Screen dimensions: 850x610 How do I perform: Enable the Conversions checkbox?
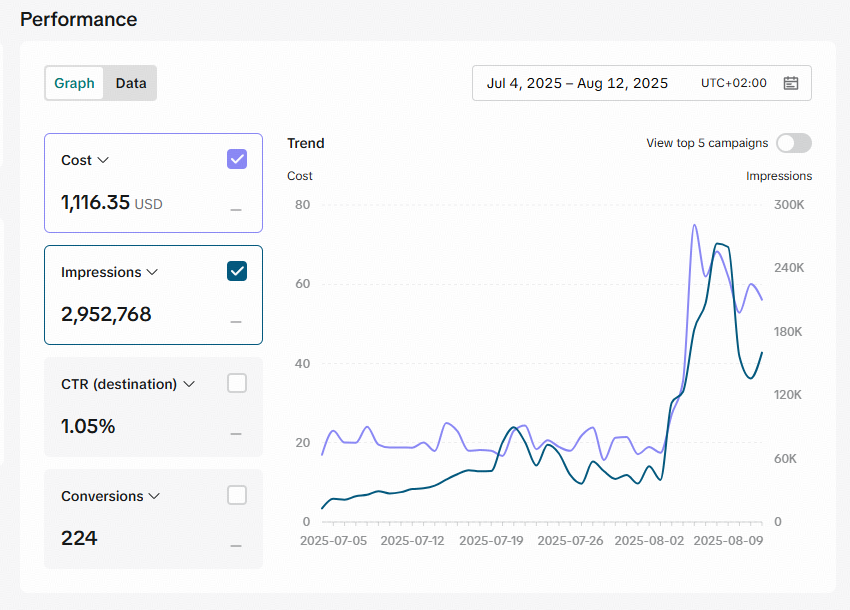click(x=237, y=495)
